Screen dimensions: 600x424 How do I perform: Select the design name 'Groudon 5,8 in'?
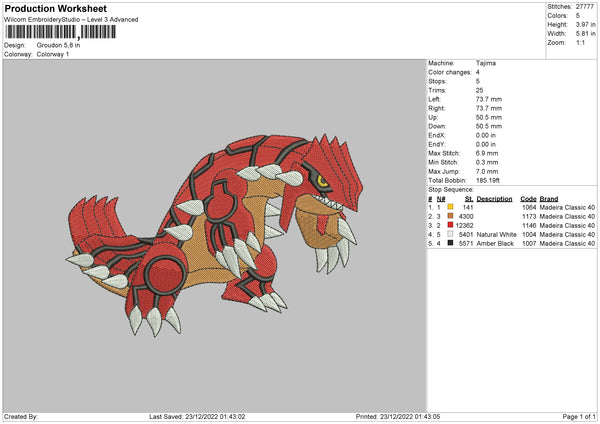click(58, 45)
